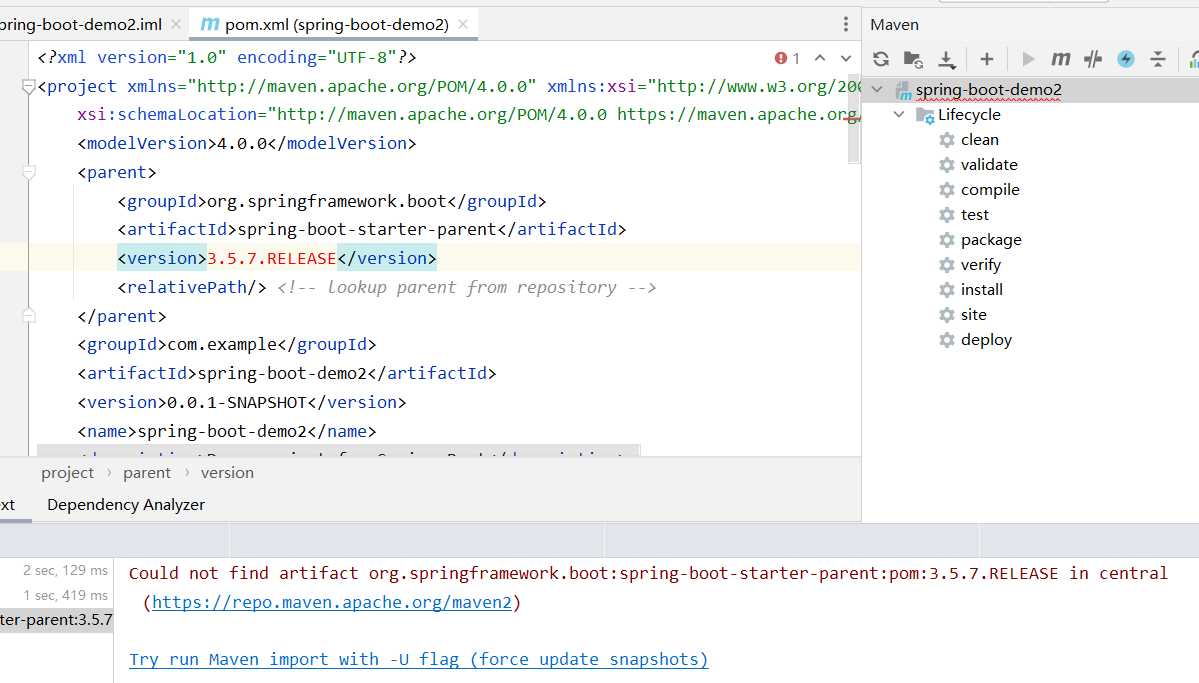Download sources and documentation icon
1199x683 pixels.
947,59
